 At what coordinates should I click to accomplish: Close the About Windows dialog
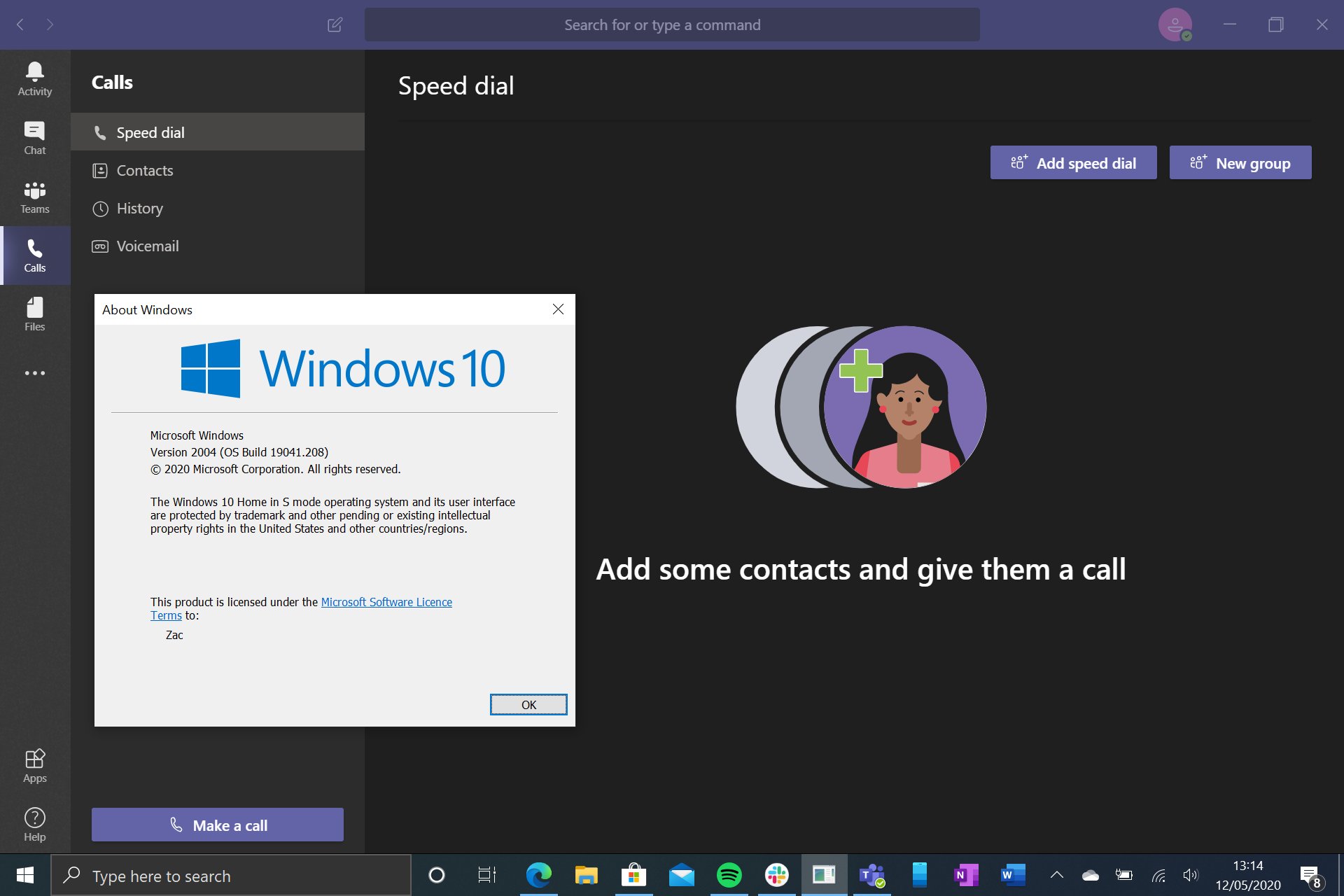pyautogui.click(x=558, y=309)
